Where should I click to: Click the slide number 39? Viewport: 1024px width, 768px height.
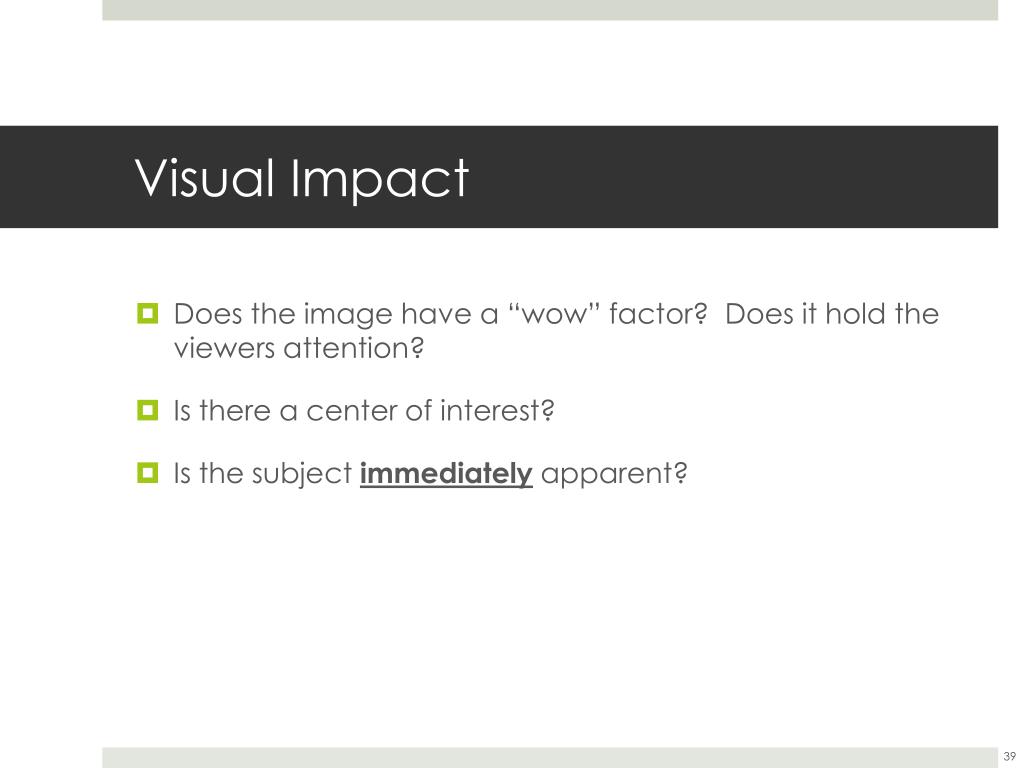click(1010, 756)
